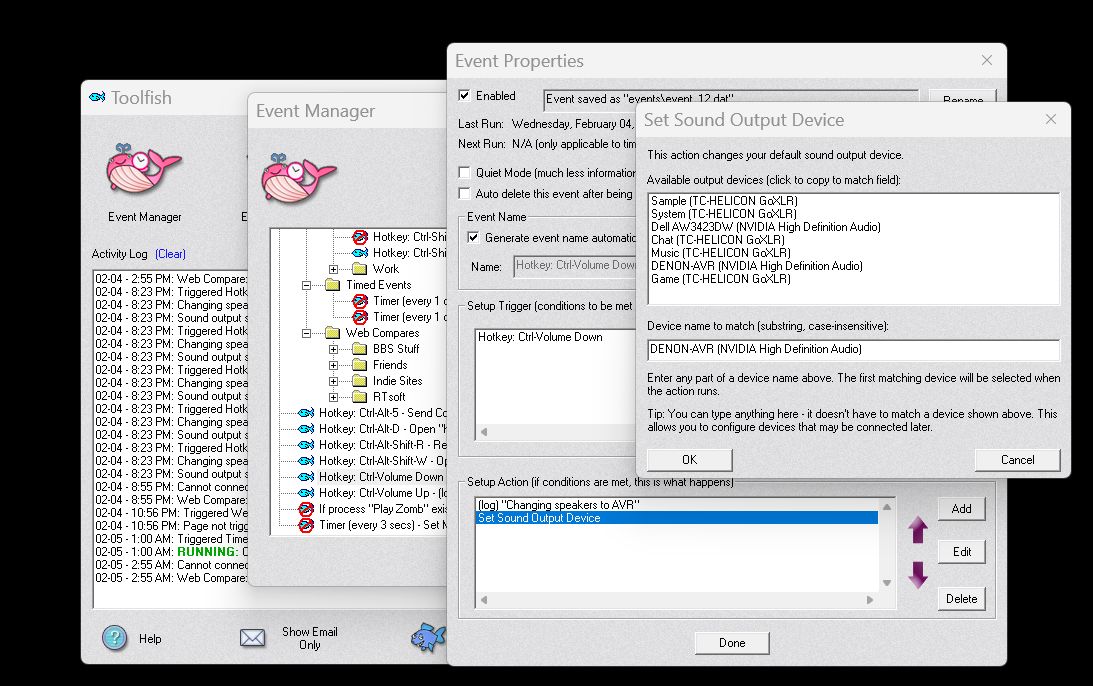Select Hotkey: Ctrl-Volume Down trigger entry
This screenshot has width=1093, height=686.
click(x=540, y=337)
